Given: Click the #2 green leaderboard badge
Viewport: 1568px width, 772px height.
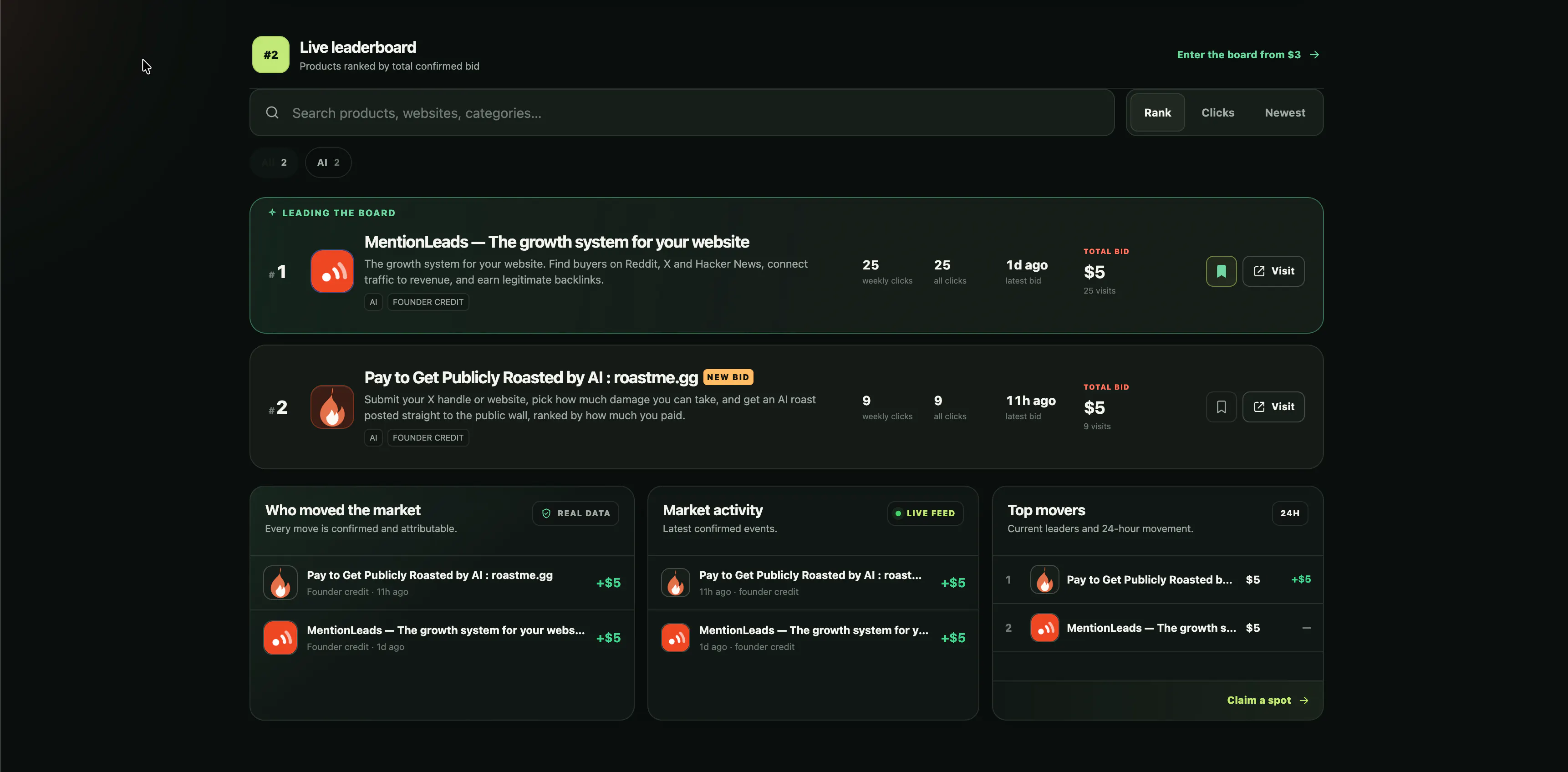Looking at the screenshot, I should [x=270, y=55].
